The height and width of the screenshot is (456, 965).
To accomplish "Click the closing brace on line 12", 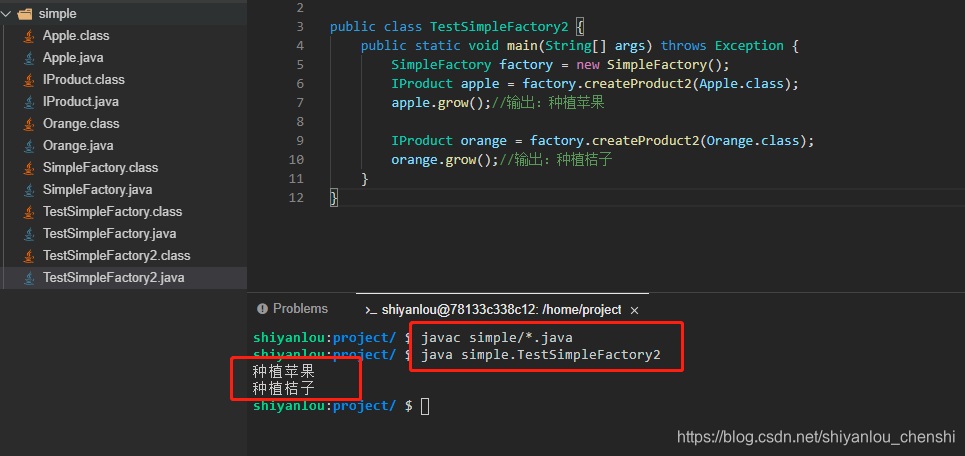I will [334, 198].
